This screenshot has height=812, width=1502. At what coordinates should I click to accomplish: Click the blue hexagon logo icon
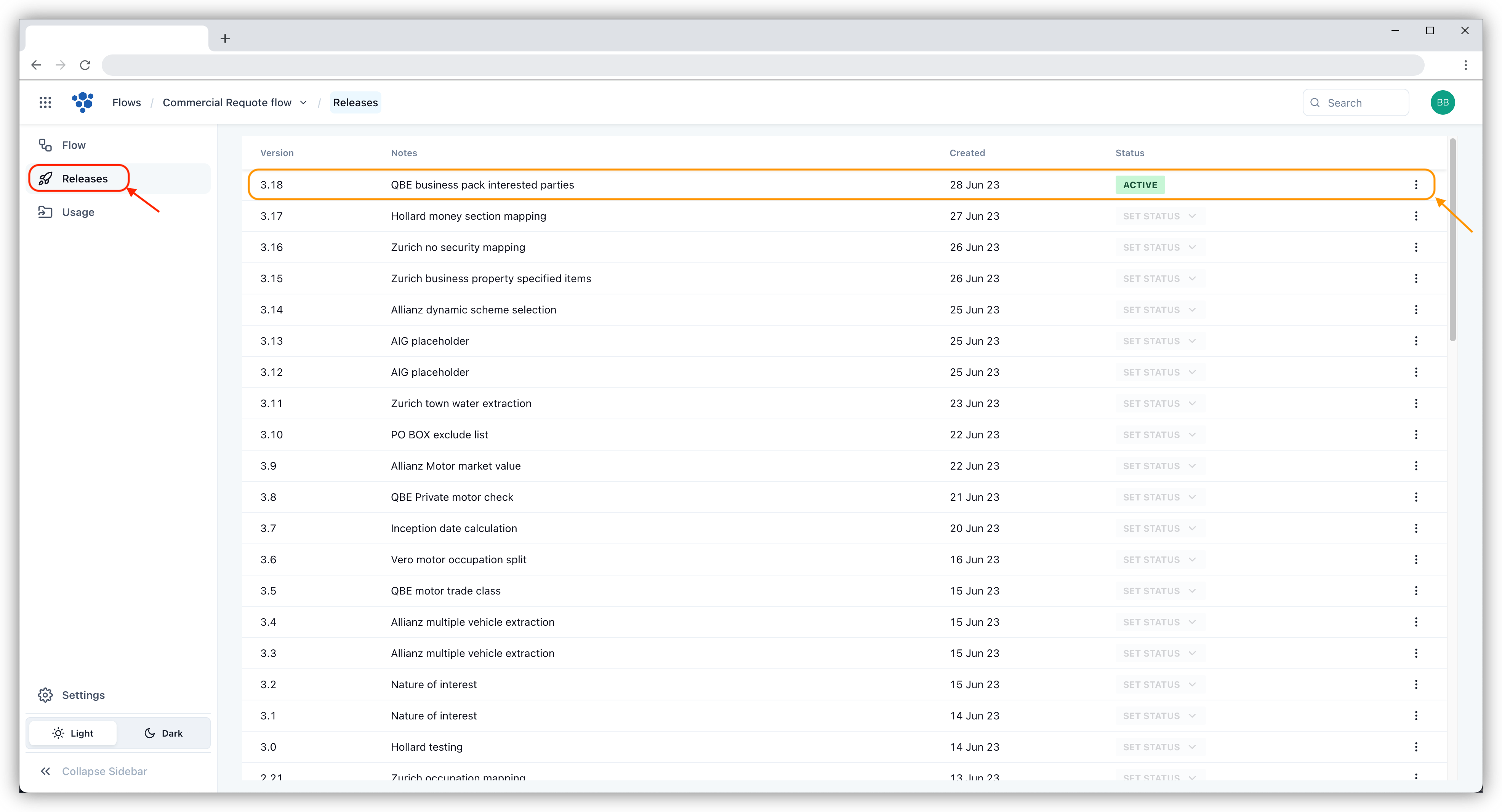(83, 102)
